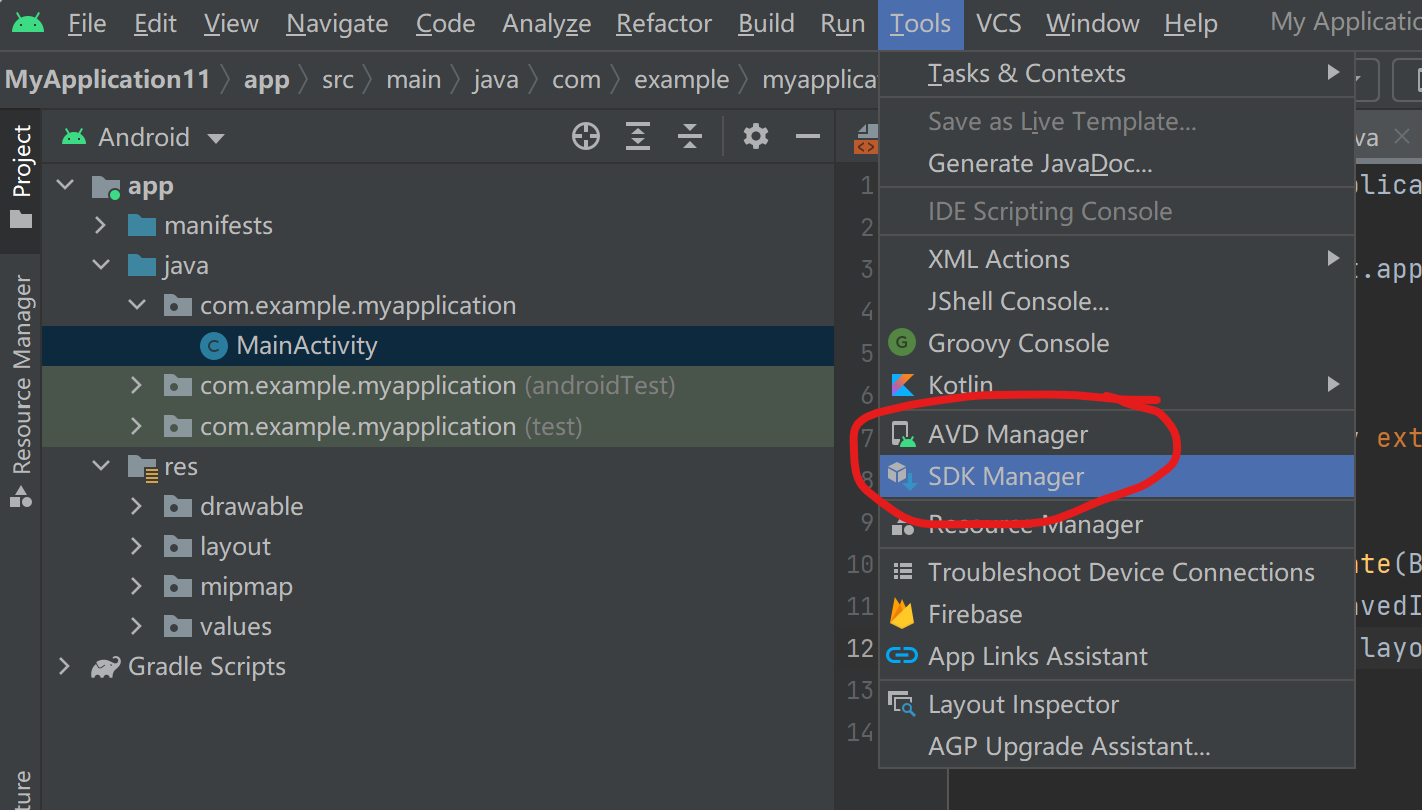The width and height of the screenshot is (1422, 810).
Task: Open the Analyze menu
Action: pos(547,24)
